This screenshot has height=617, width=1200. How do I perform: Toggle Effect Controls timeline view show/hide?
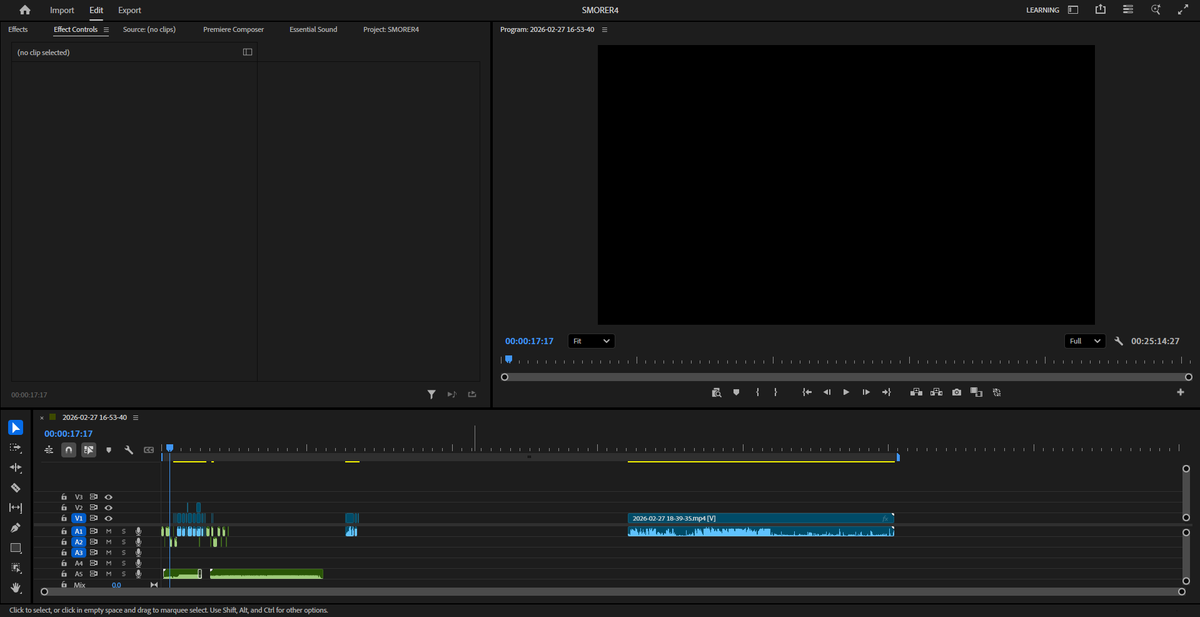click(x=248, y=52)
